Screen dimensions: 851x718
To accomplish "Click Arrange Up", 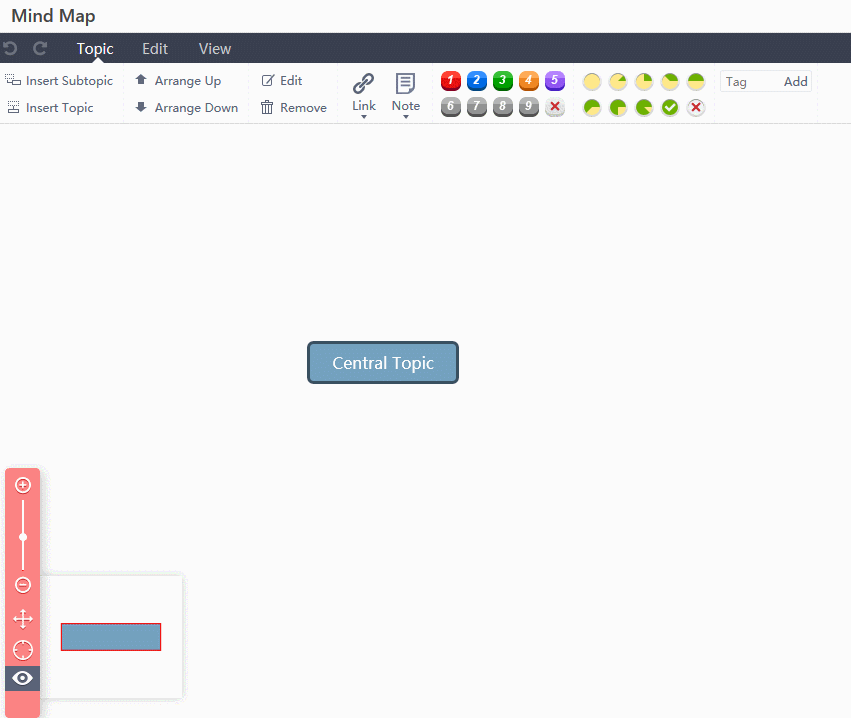I will tap(178, 80).
